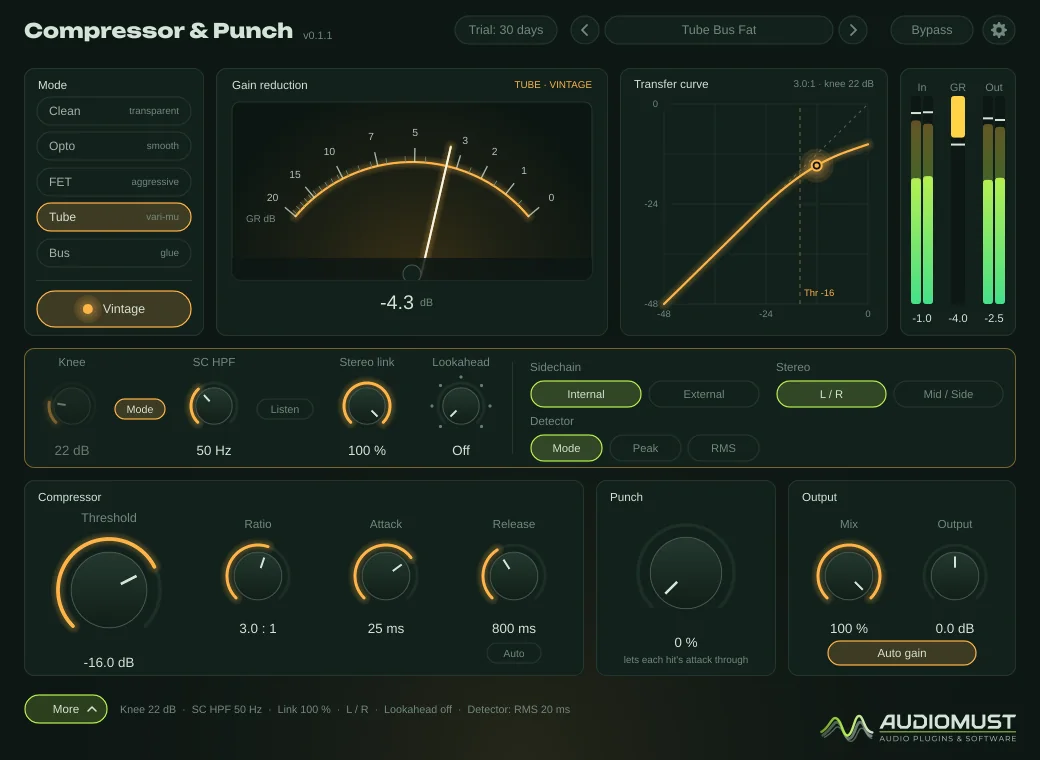This screenshot has width=1040, height=760.
Task: Toggle Auto release
Action: (513, 653)
